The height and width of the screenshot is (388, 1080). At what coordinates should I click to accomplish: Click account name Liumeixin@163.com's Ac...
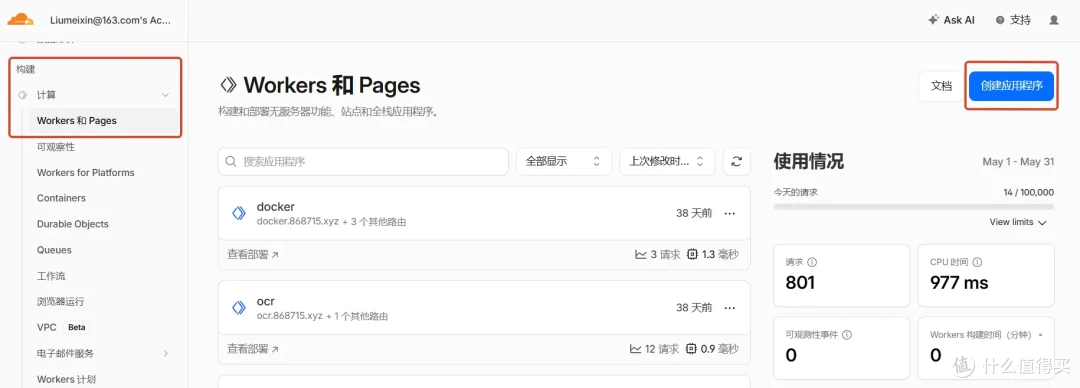click(x=110, y=20)
